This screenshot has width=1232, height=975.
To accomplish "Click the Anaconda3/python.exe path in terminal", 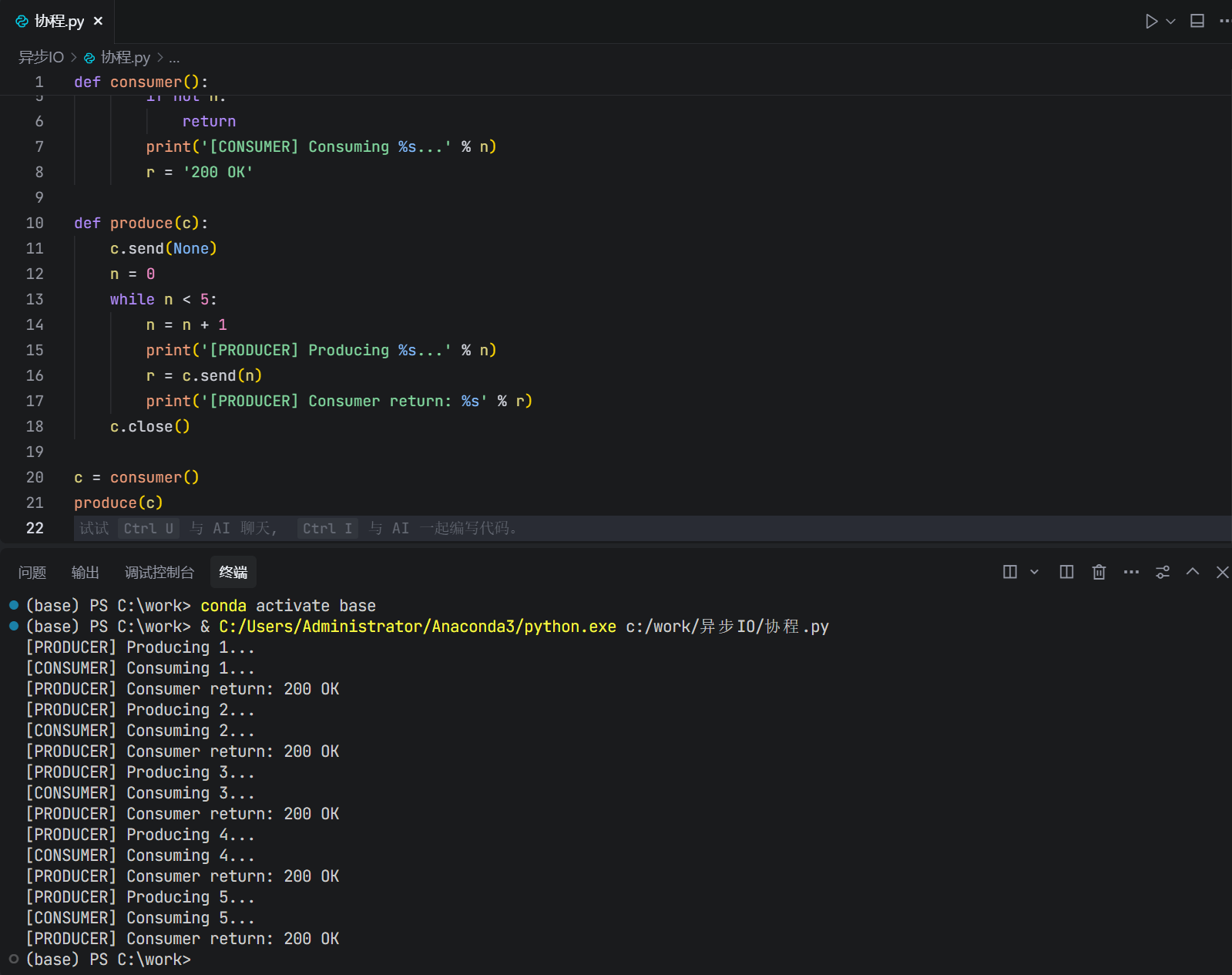I will (x=418, y=627).
